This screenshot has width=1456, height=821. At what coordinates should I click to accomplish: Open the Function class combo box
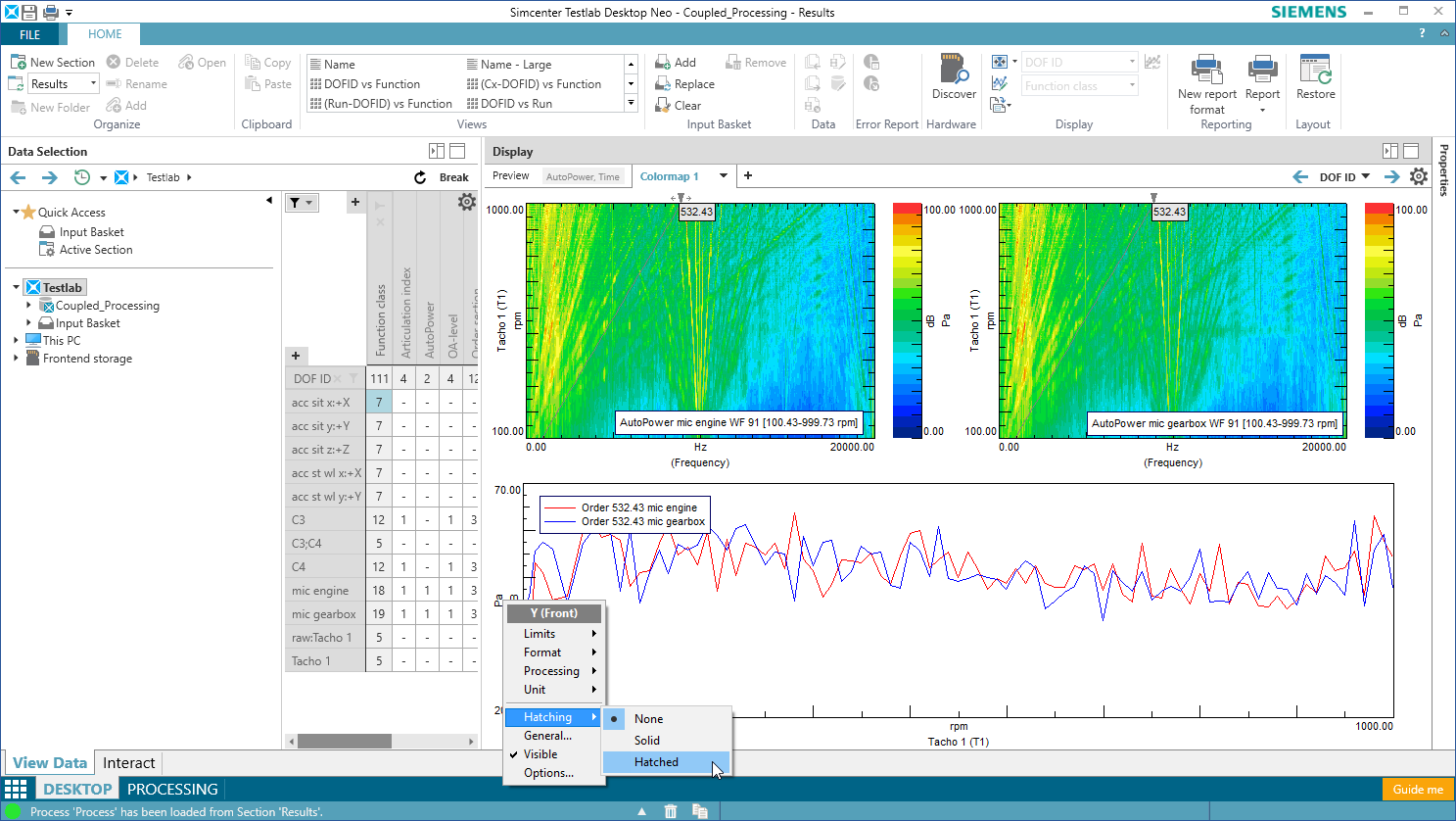(1080, 86)
